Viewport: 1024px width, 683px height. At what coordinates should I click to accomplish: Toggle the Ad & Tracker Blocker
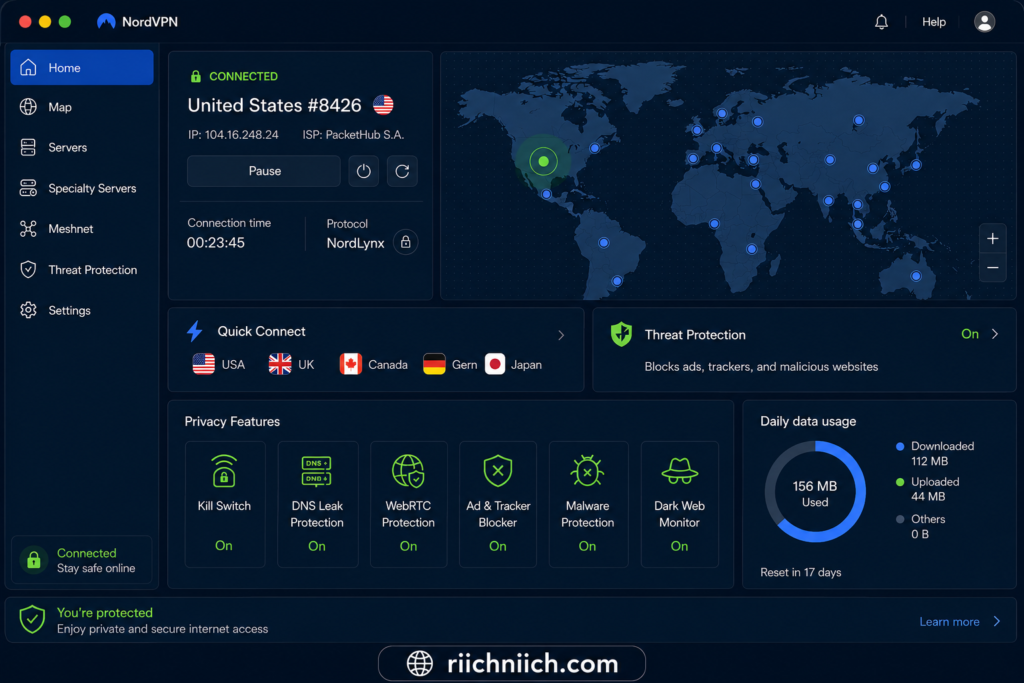498,504
